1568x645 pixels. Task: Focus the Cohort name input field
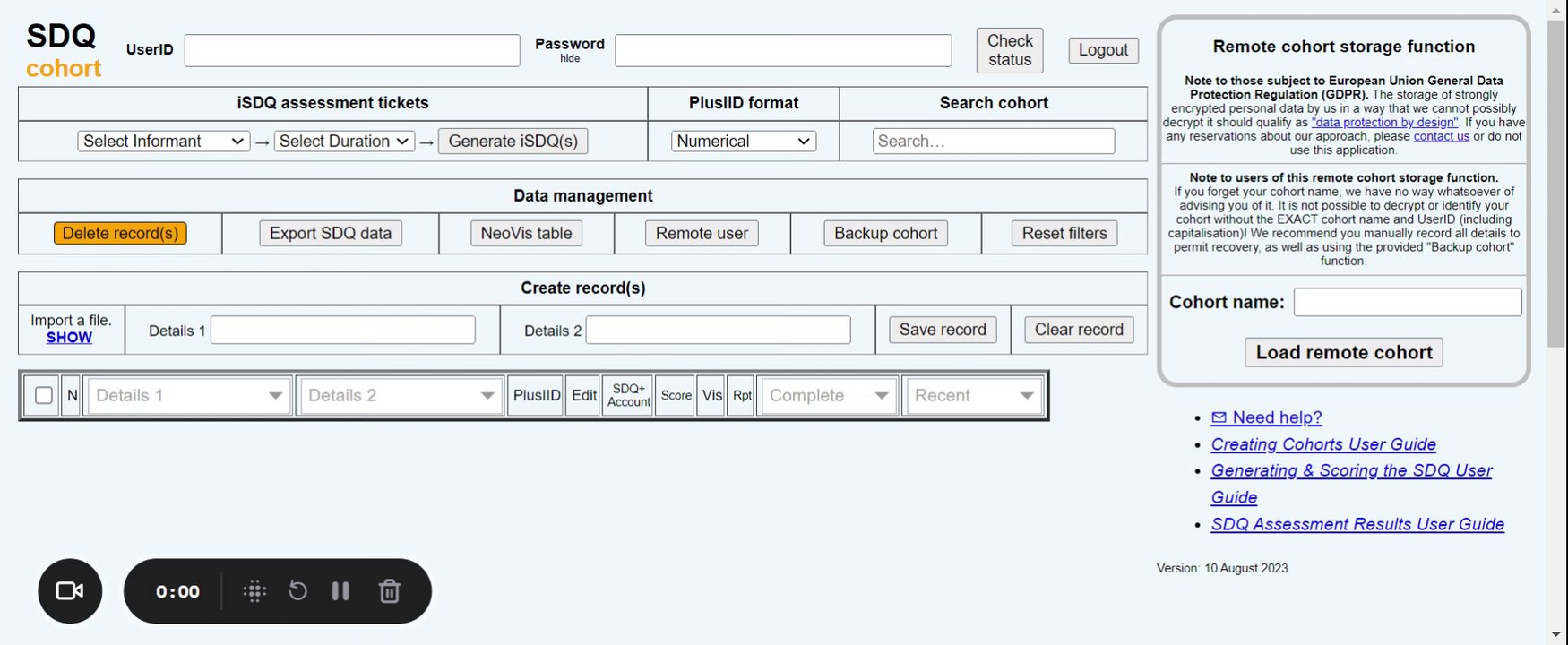[x=1407, y=302]
